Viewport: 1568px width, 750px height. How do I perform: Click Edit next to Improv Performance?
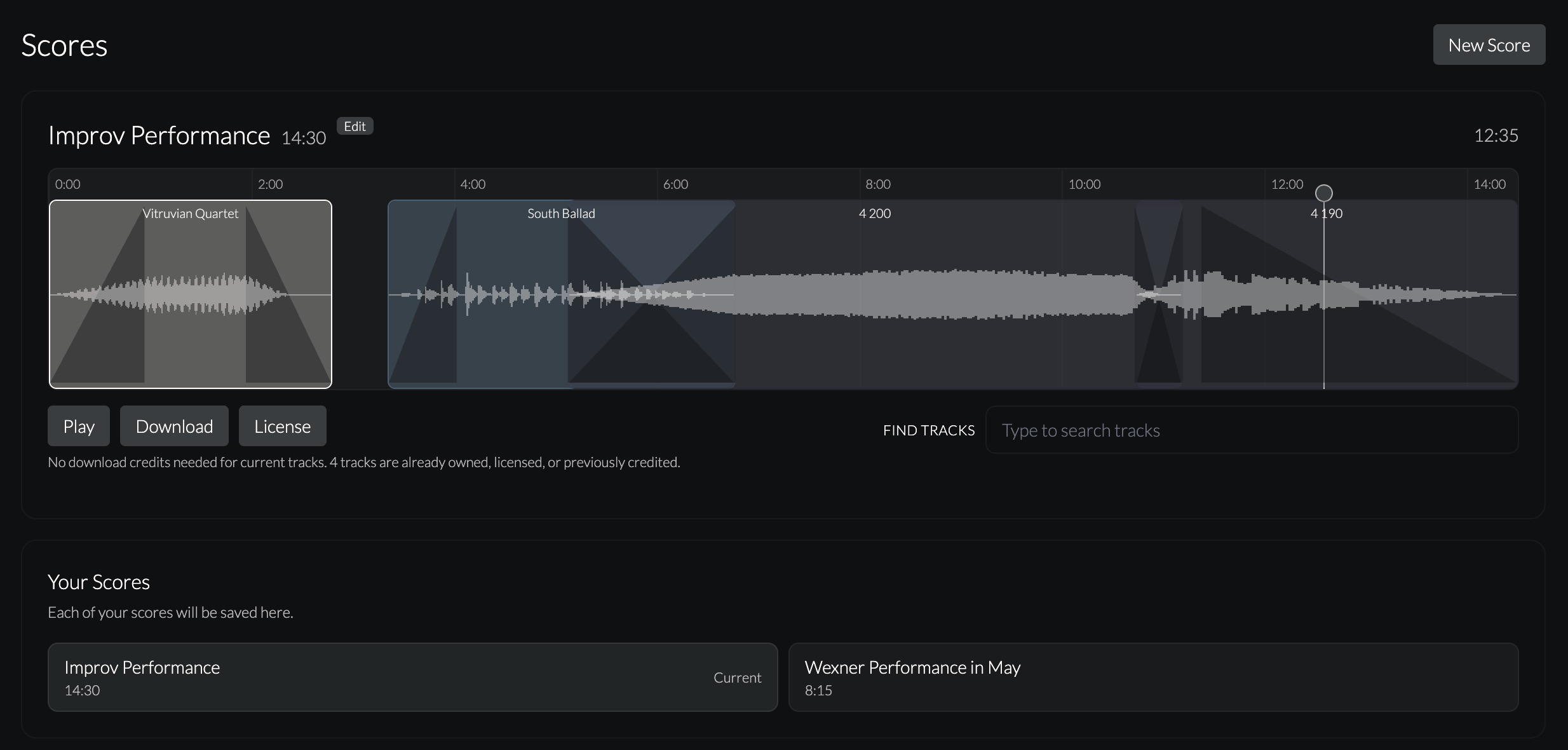tap(355, 126)
